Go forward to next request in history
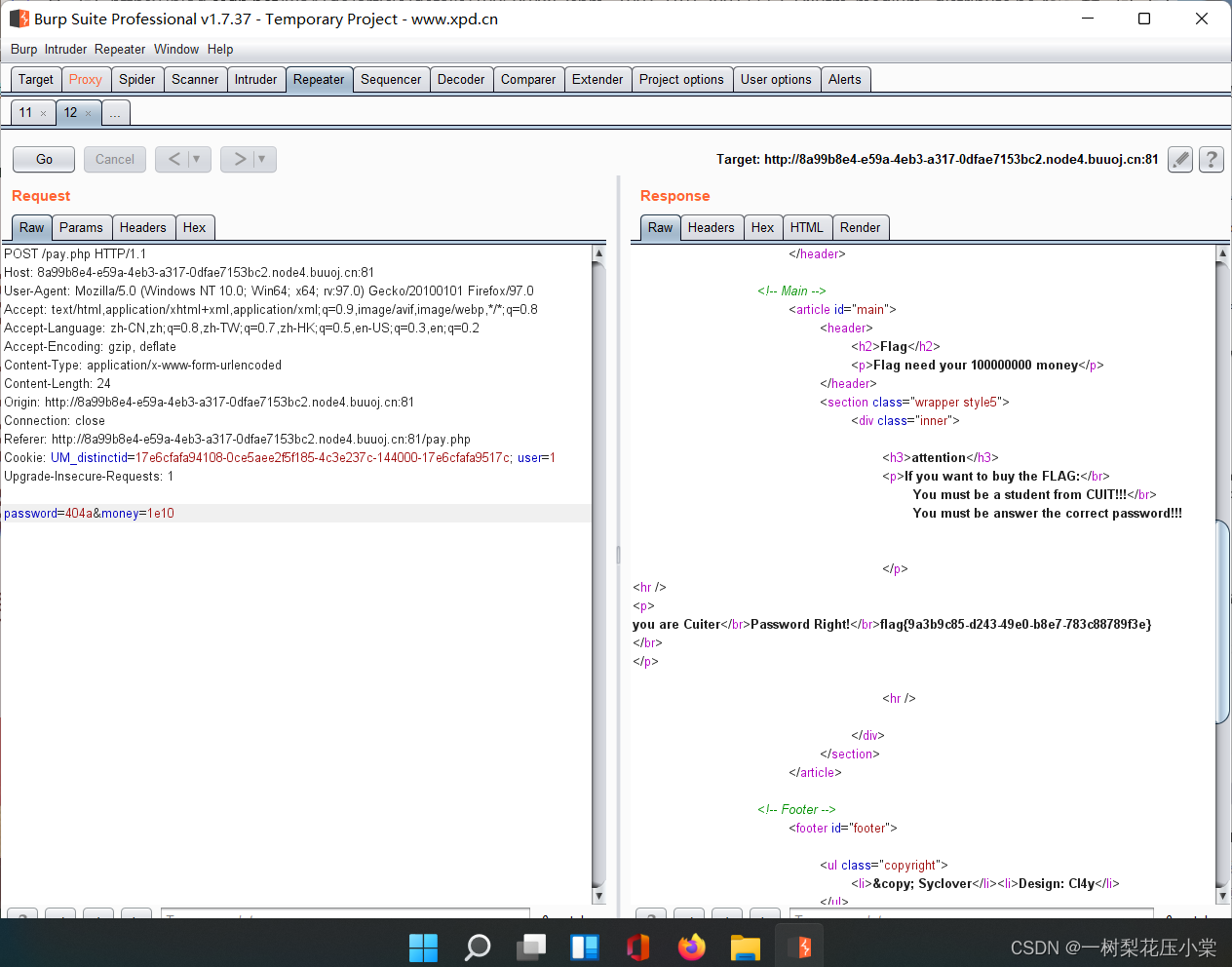Viewport: 1232px width, 967px height. click(x=239, y=159)
